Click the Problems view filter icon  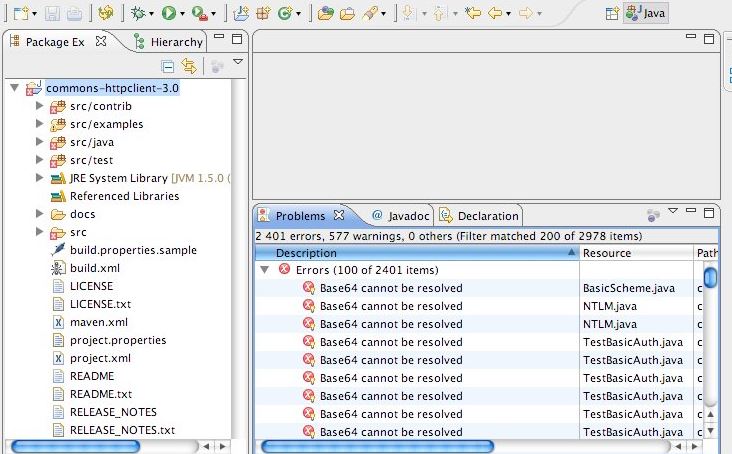click(653, 215)
